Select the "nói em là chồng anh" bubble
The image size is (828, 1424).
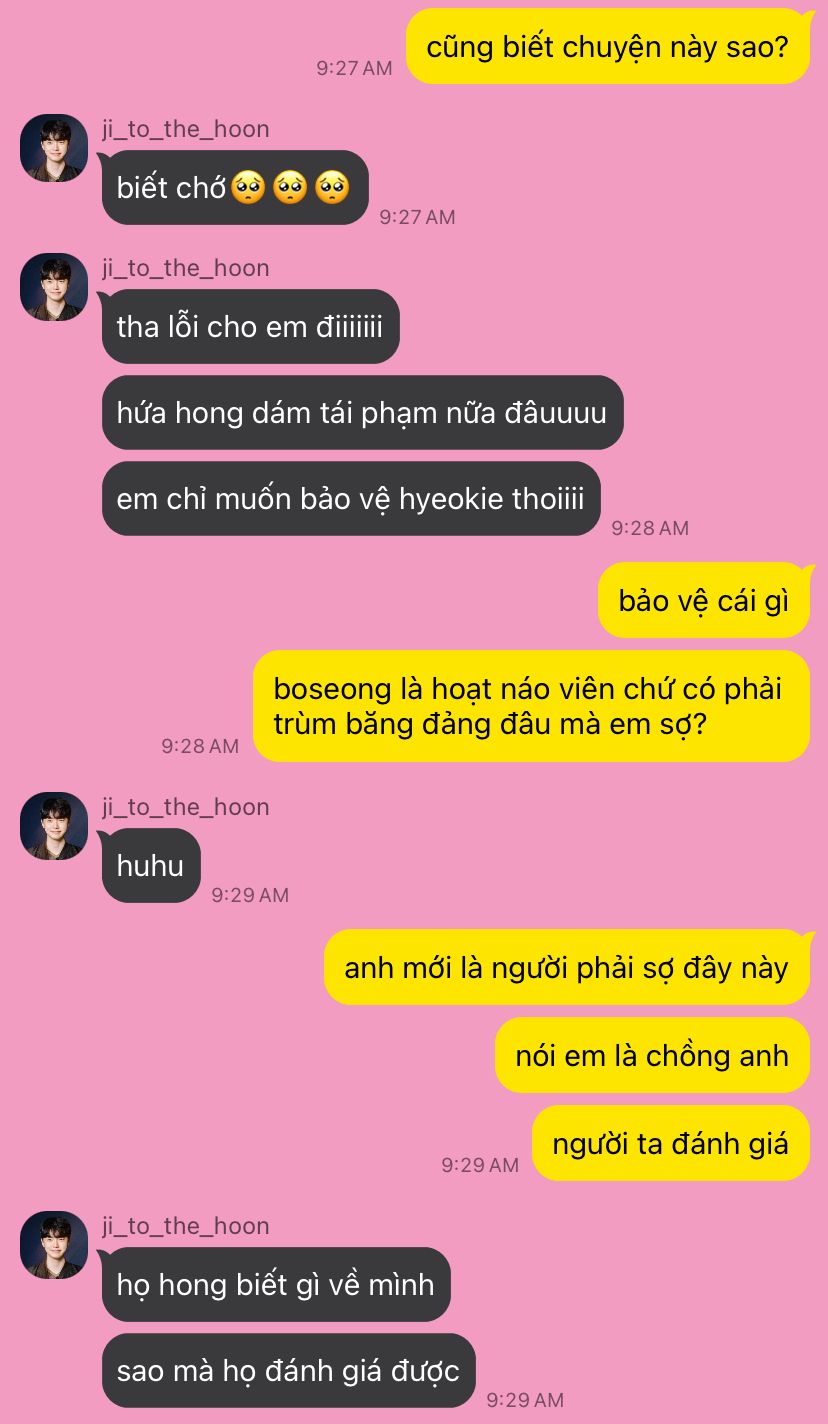point(652,1055)
